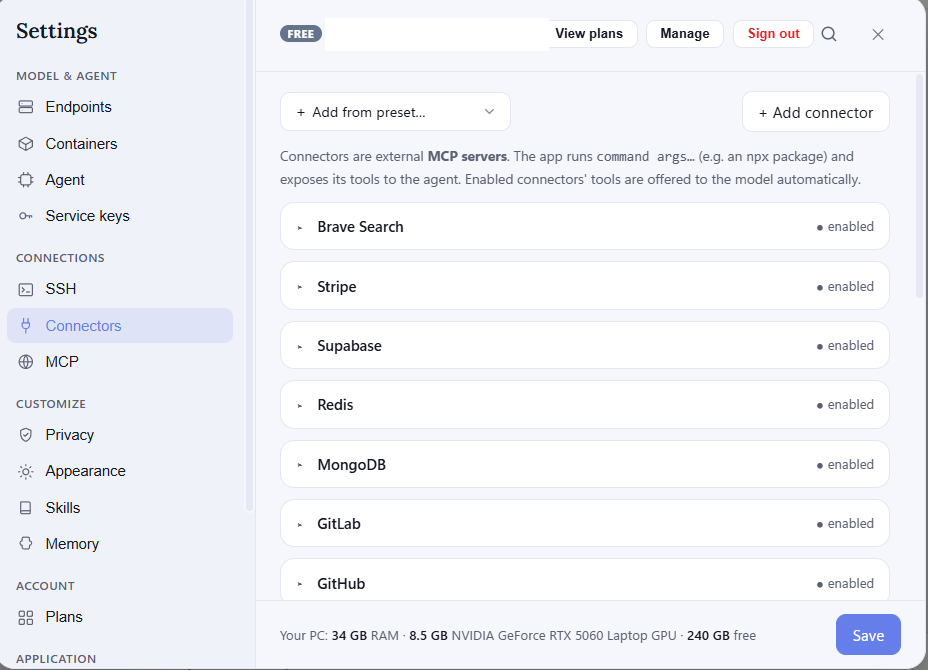Expand the Redis connector arrow
The width and height of the screenshot is (928, 670).
click(x=300, y=405)
